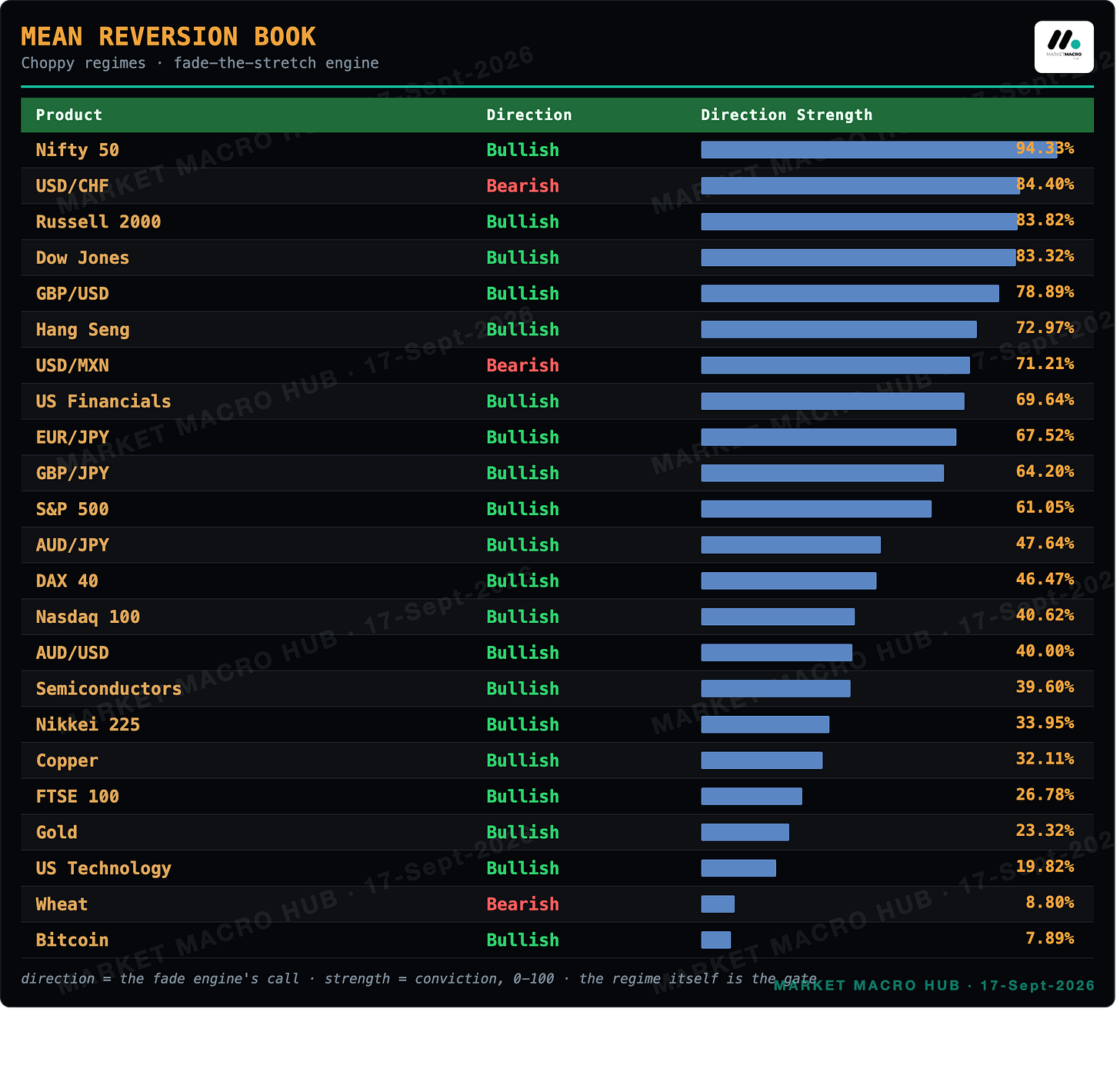Image resolution: width=1120 pixels, height=1065 pixels.
Task: Select the GBP/JPY product name
Action: click(x=72, y=474)
